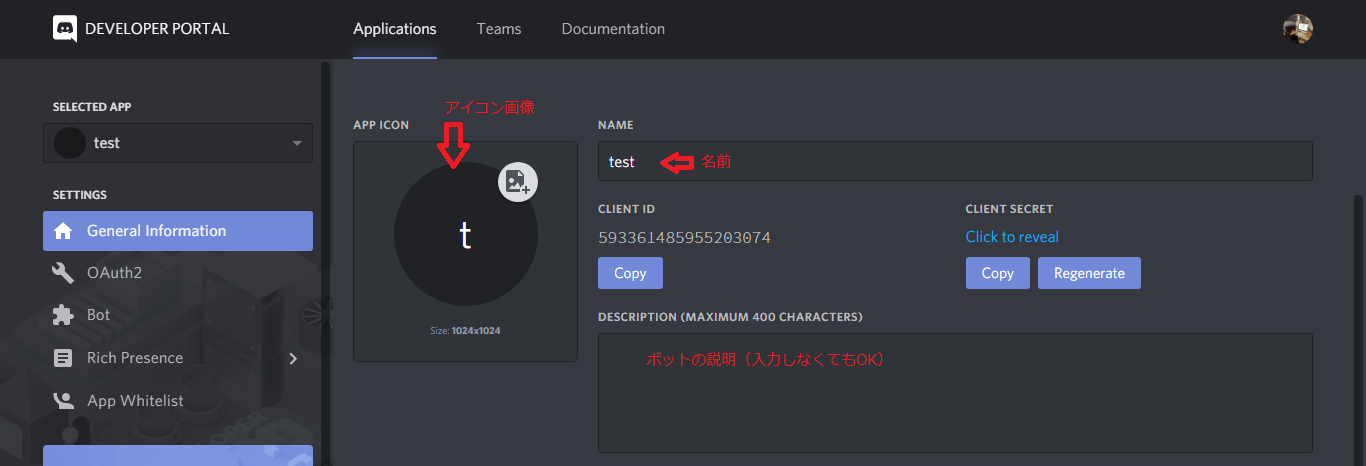This screenshot has width=1366, height=466.
Task: Click the upload image icon on app icon
Action: 518,181
